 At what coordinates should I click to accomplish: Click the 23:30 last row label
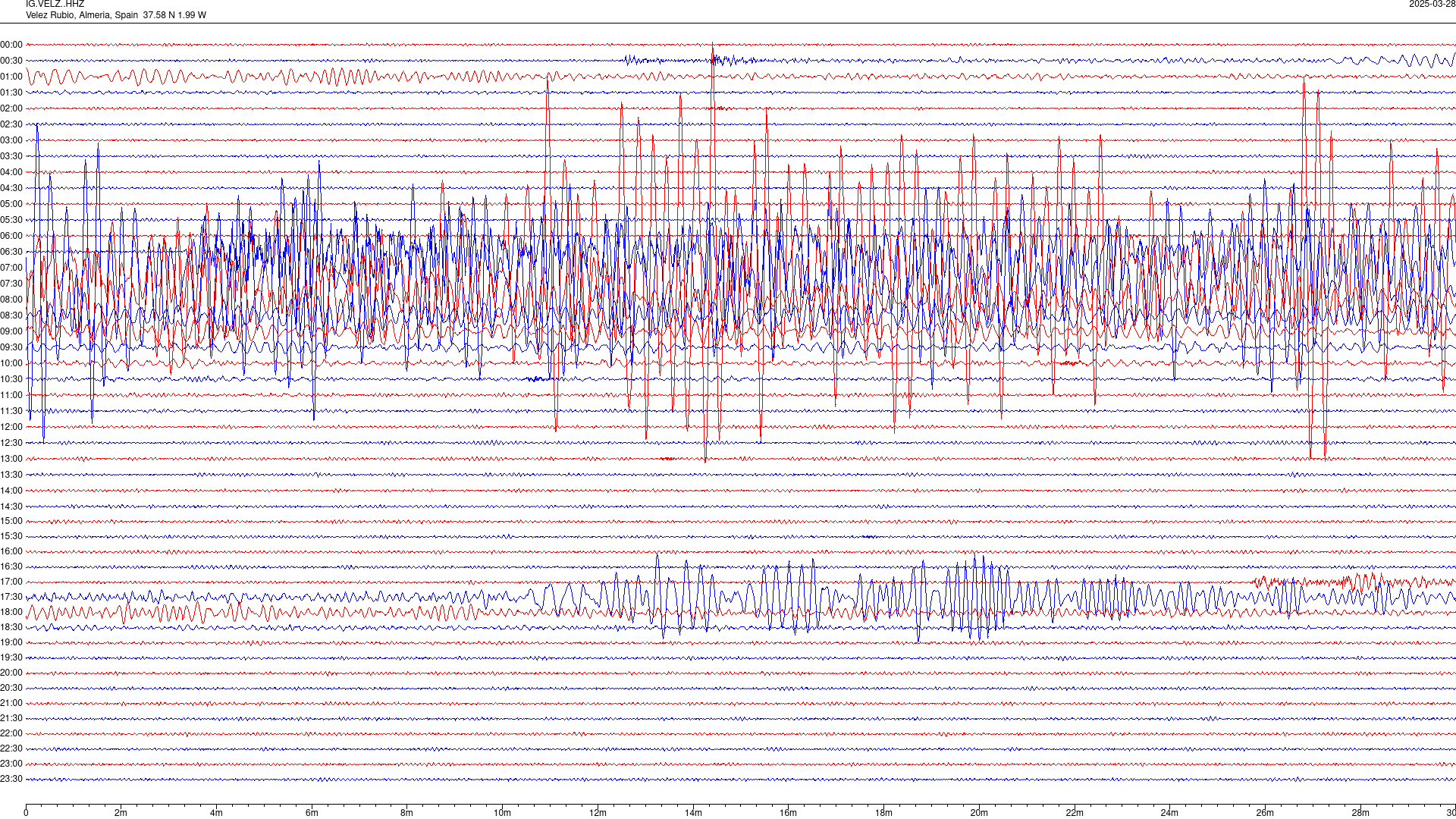pyautogui.click(x=11, y=779)
